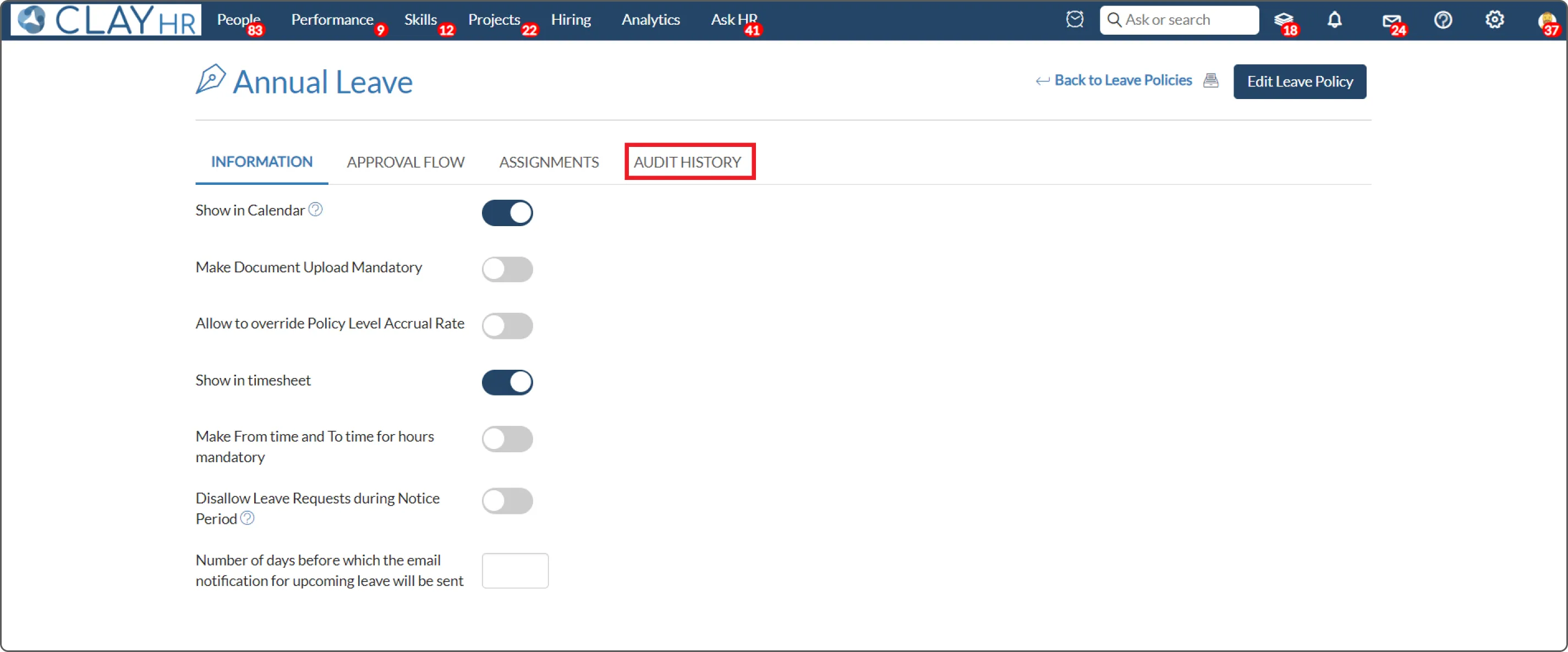Screen dimensions: 1568x652
Task: Click the learning cap icon with badge 18
Action: point(1282,19)
